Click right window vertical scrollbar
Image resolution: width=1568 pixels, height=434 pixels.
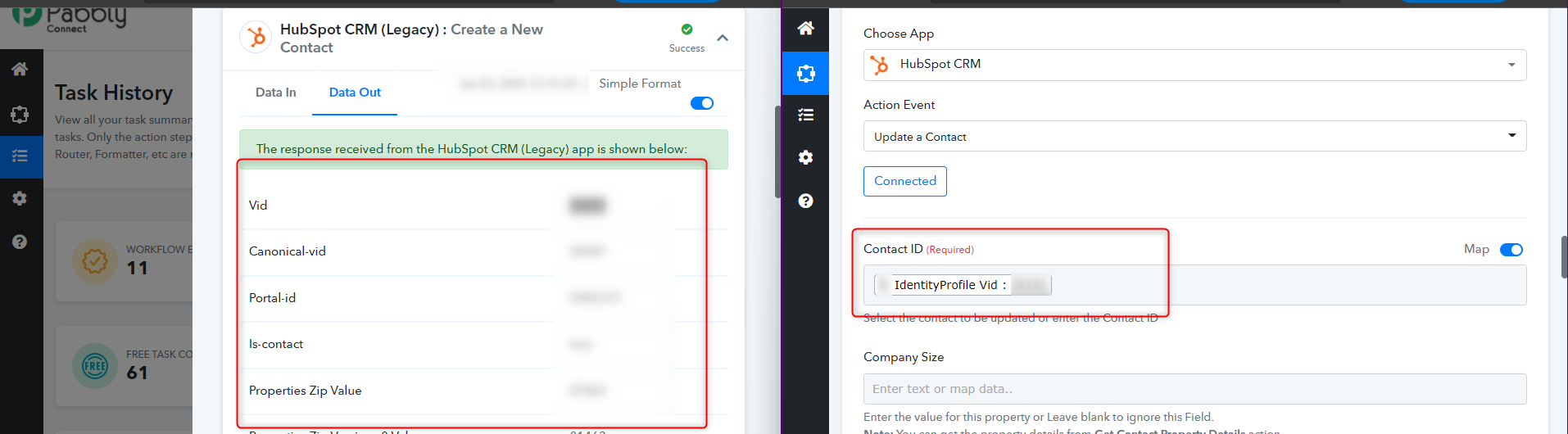pos(1564,257)
